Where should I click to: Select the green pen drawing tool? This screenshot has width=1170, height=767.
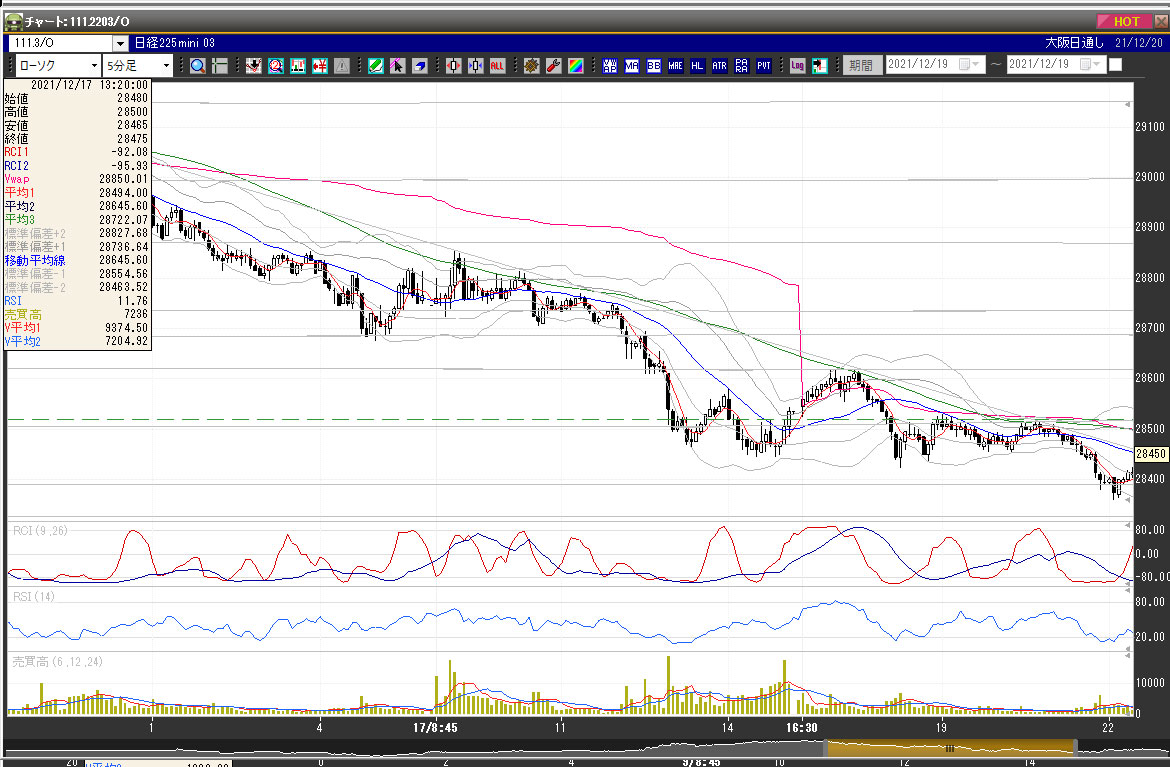pyautogui.click(x=376, y=66)
